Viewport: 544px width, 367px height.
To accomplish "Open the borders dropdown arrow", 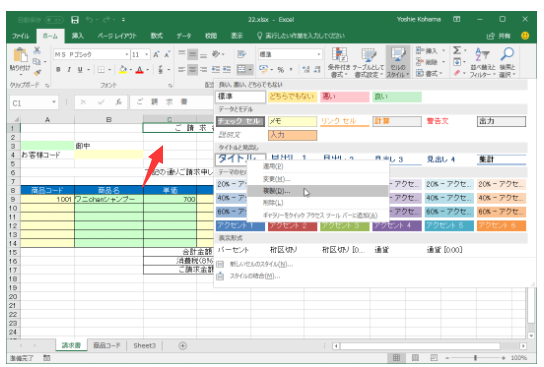I will click(109, 70).
